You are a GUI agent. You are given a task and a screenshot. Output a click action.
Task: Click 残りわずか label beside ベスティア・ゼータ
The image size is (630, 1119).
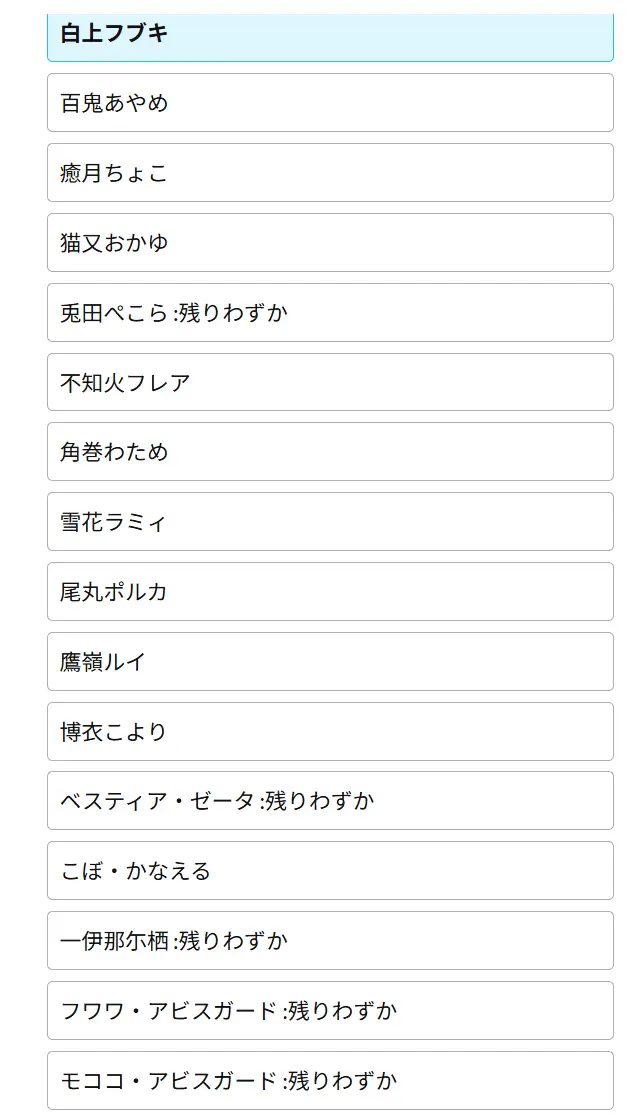point(320,801)
